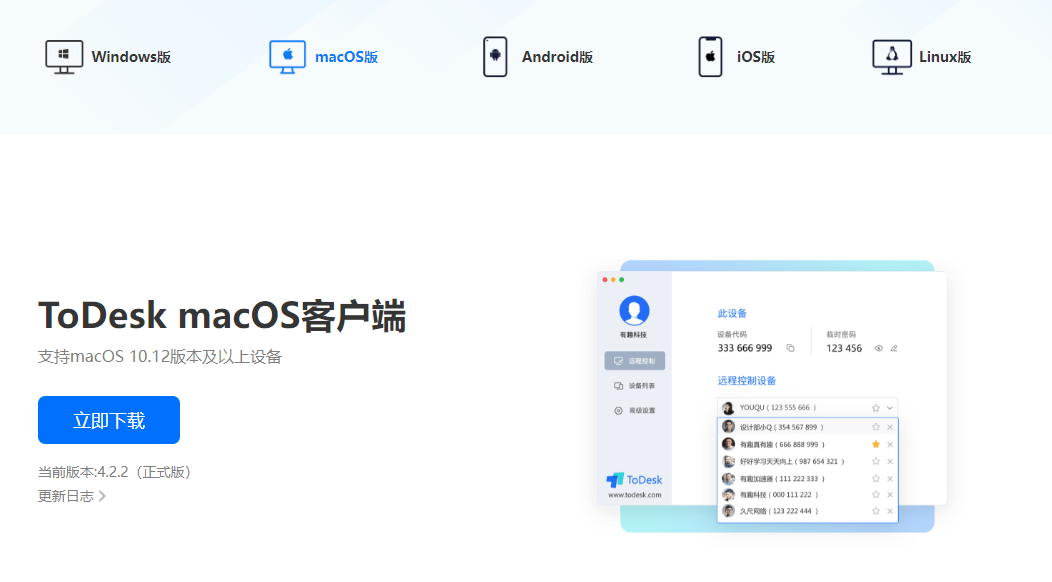This screenshot has width=1052, height=582.
Task: Expand the YOUQU device dropdown arrow
Action: pyautogui.click(x=890, y=408)
